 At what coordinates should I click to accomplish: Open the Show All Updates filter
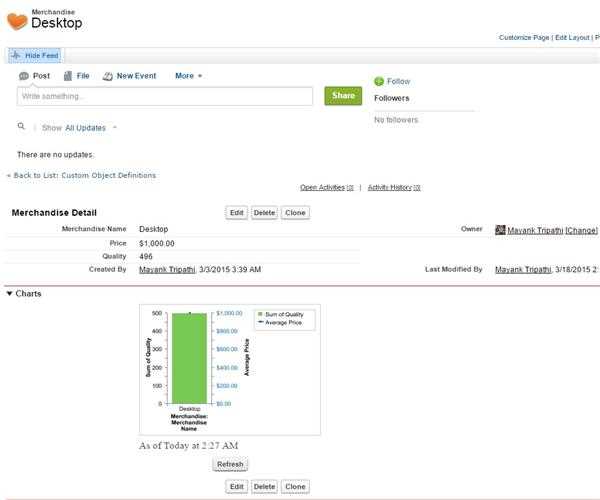(x=91, y=128)
